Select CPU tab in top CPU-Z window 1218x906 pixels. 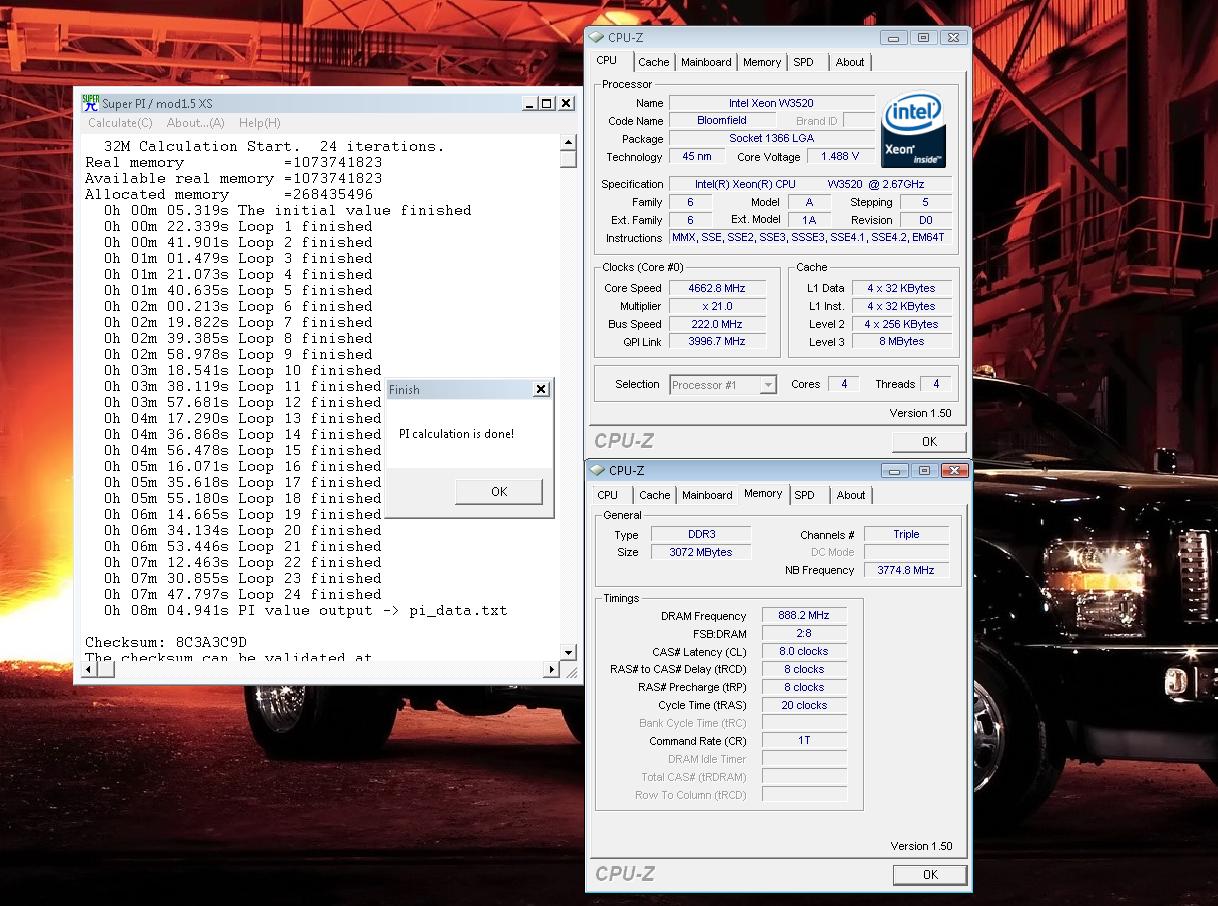click(x=607, y=60)
